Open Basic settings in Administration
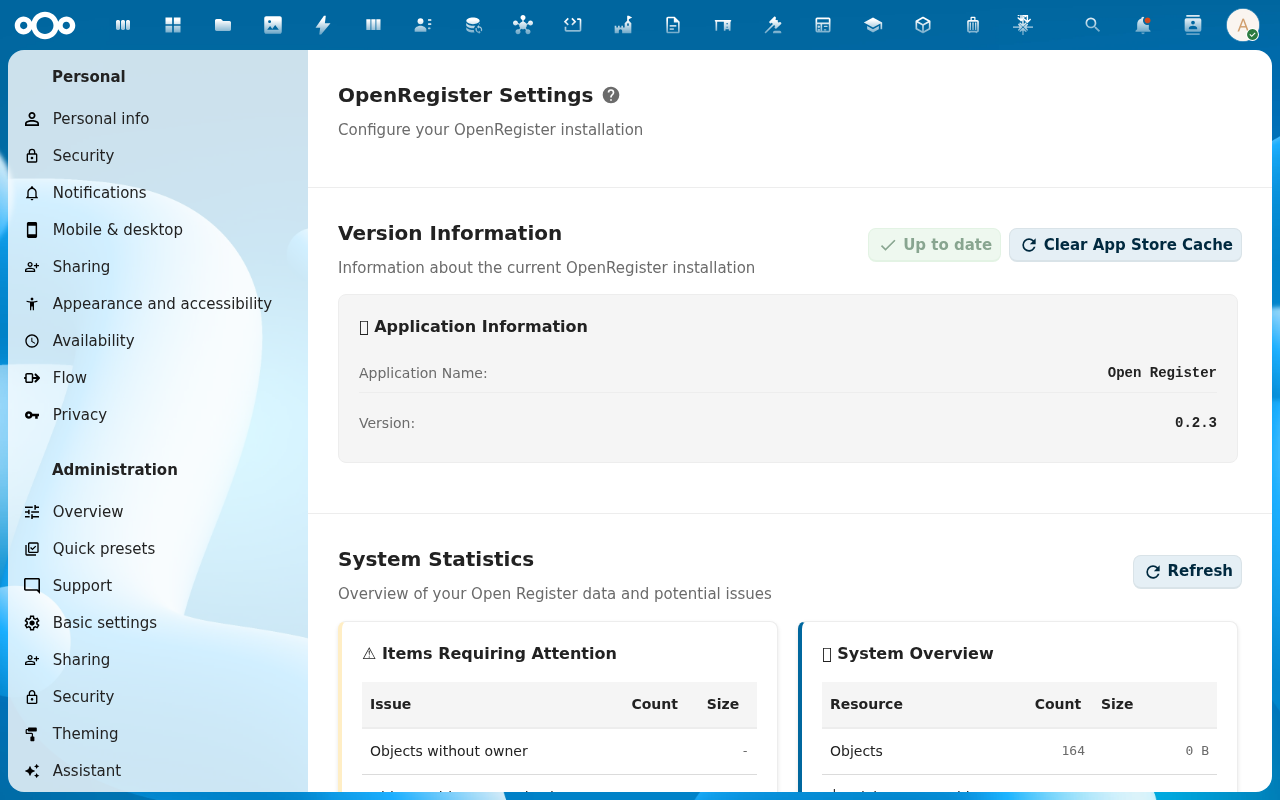The width and height of the screenshot is (1280, 800). [158, 622]
